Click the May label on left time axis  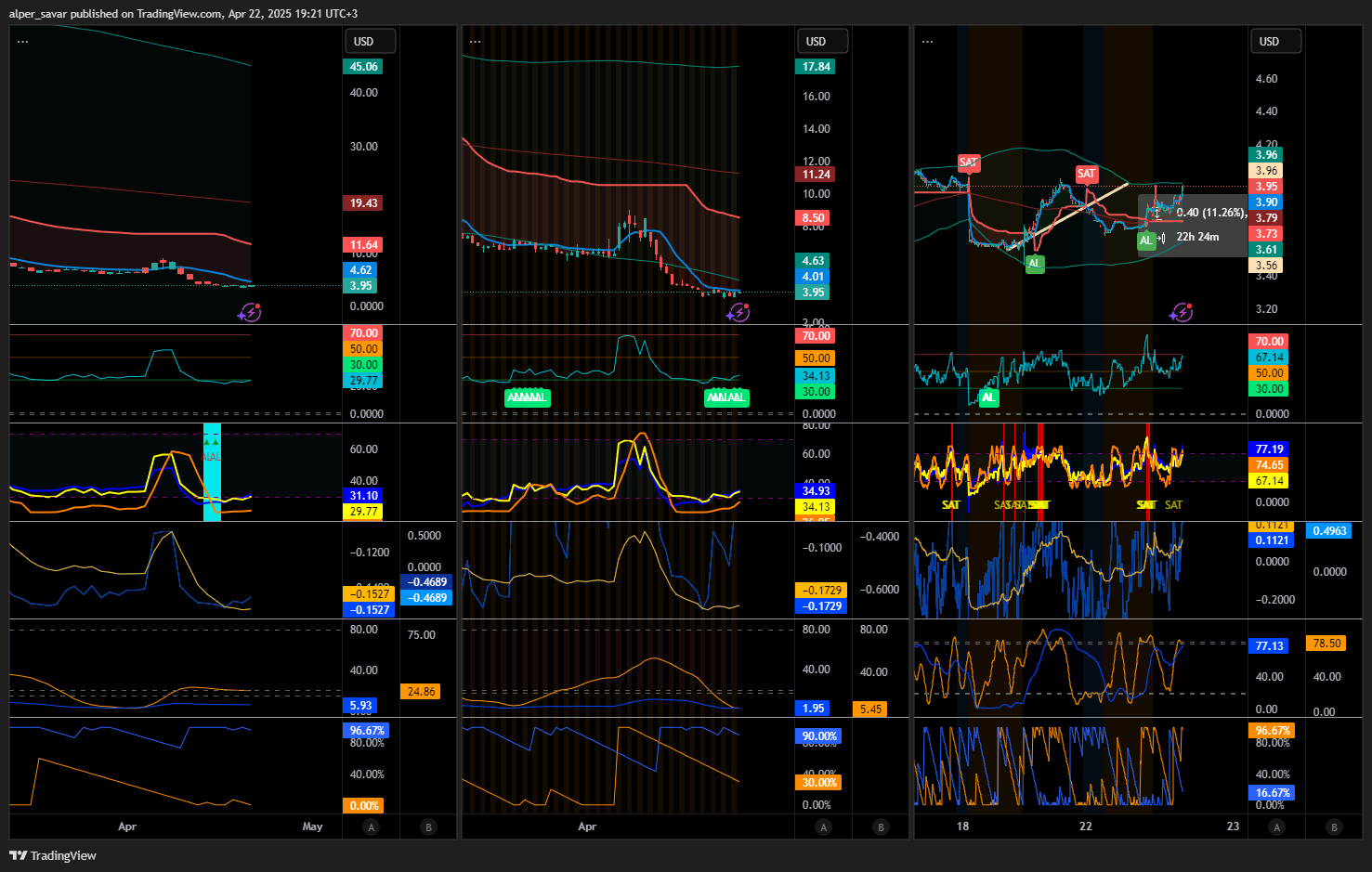coord(312,826)
